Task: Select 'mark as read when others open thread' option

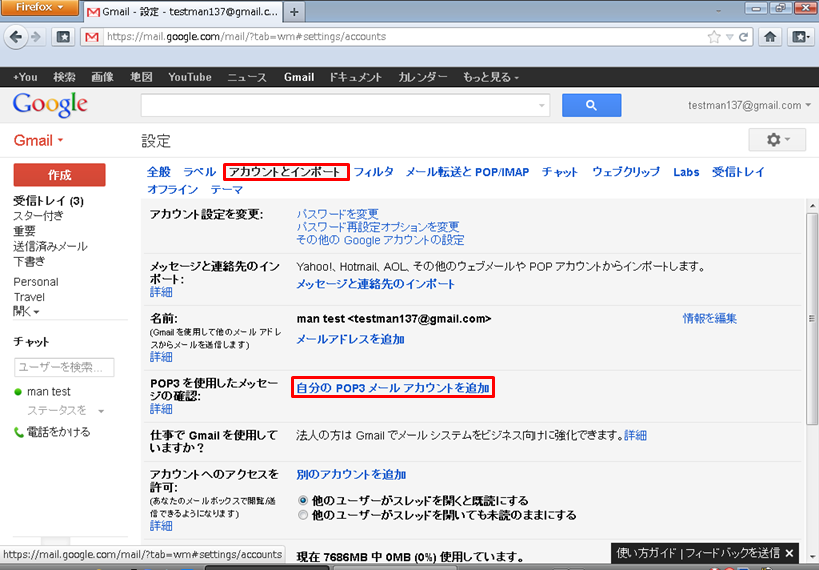Action: [303, 501]
